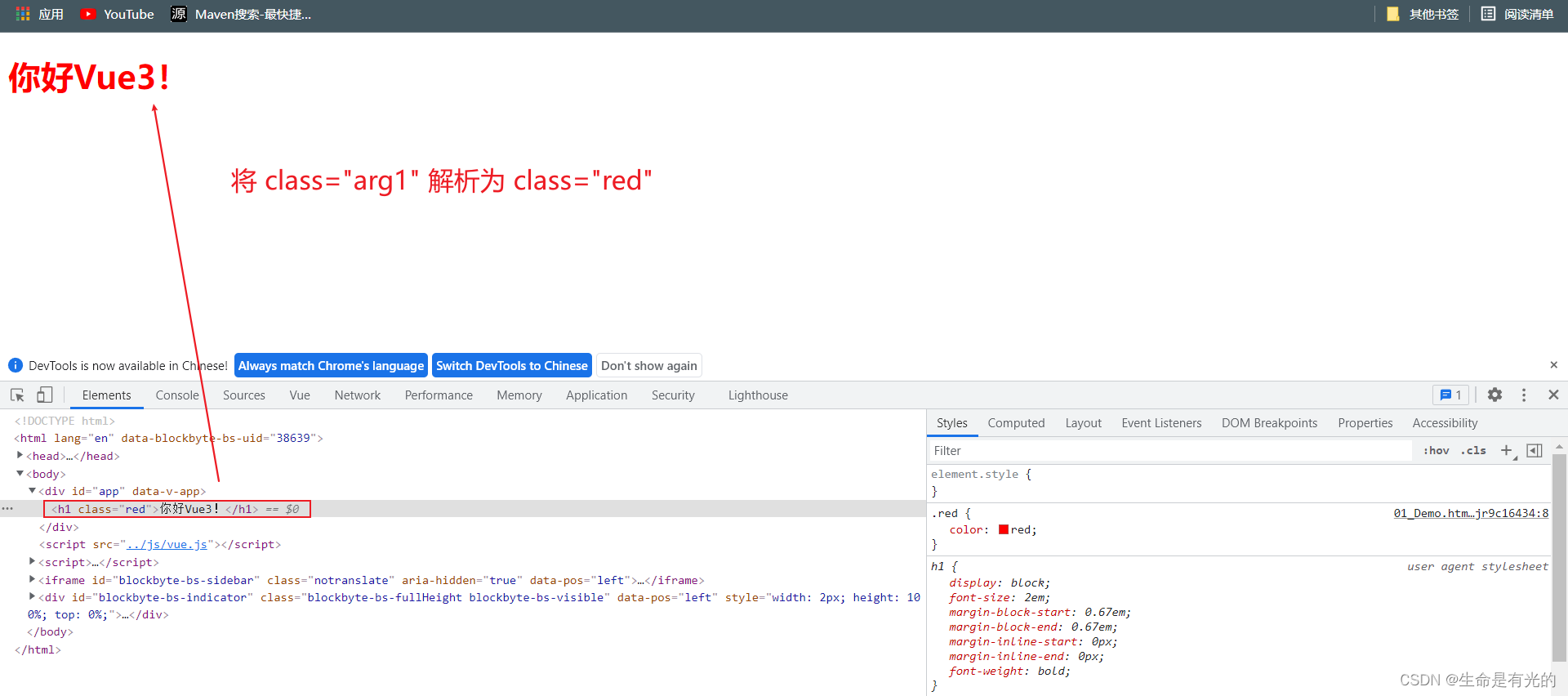This screenshot has height=696, width=1568.
Task: Select the DOM Breakpoints sub-tab
Action: [x=1269, y=422]
